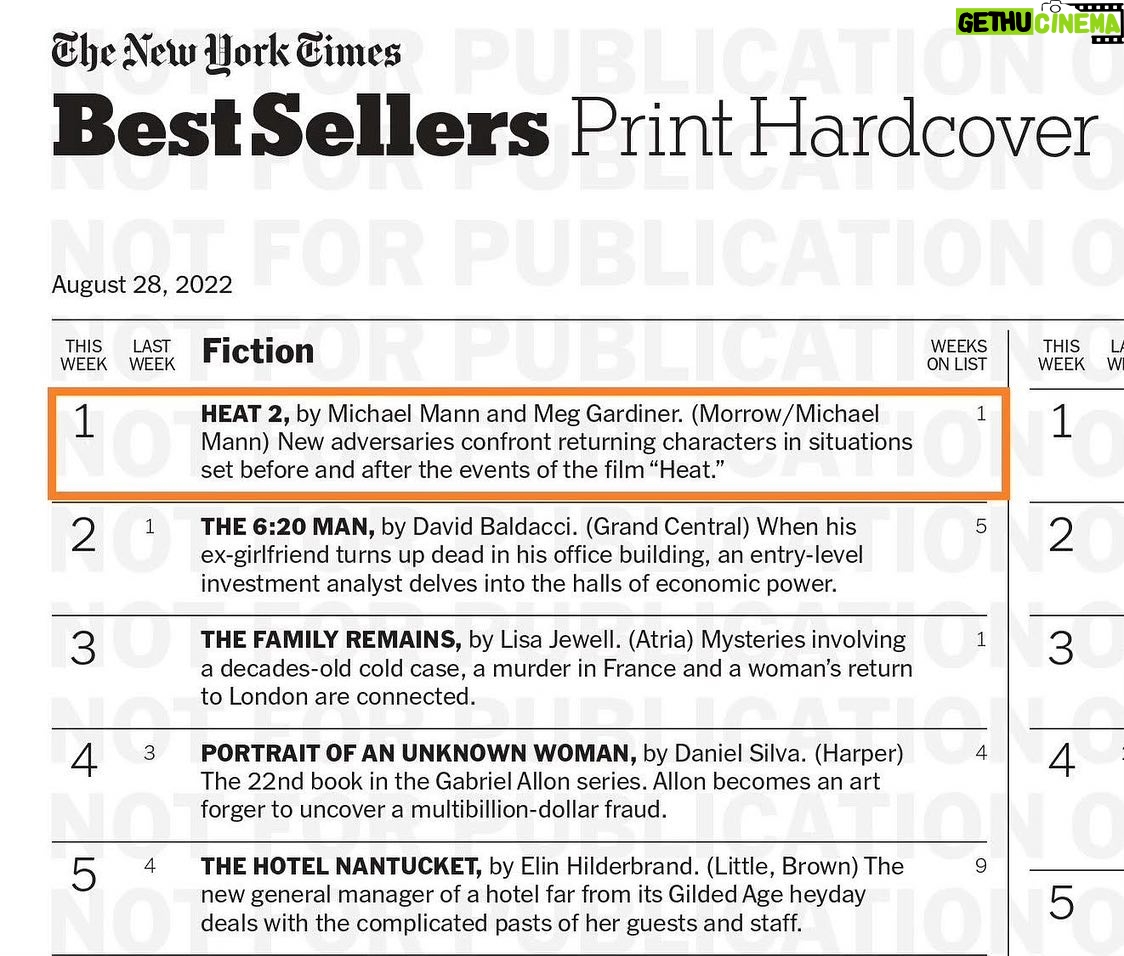1124x956 pixels.
Task: Open THE 6:20 MAN book entry
Action: pos(288,526)
